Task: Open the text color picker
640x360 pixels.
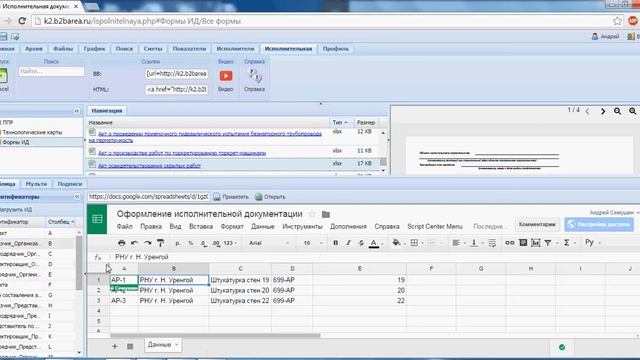Action: pyautogui.click(x=374, y=243)
